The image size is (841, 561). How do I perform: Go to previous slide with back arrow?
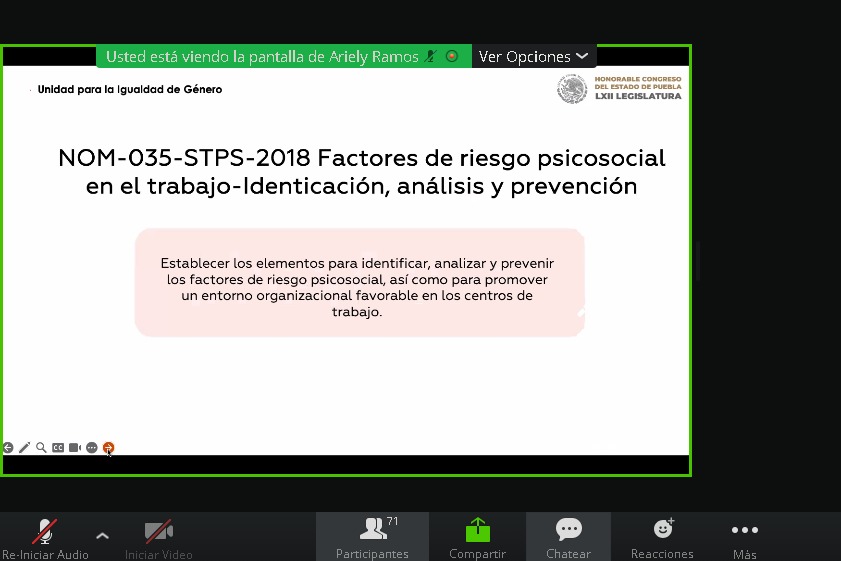[8, 448]
